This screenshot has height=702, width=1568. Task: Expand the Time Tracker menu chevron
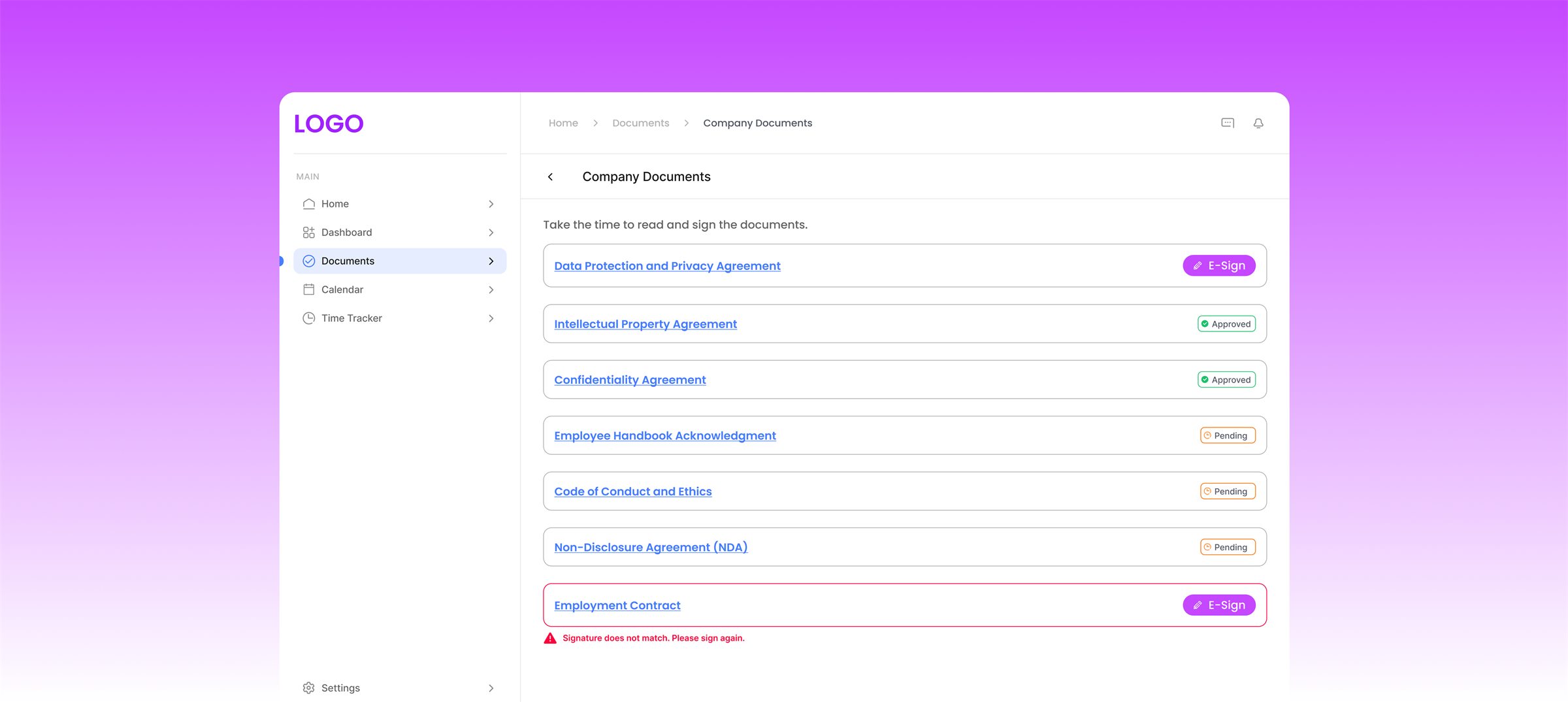[x=491, y=318]
